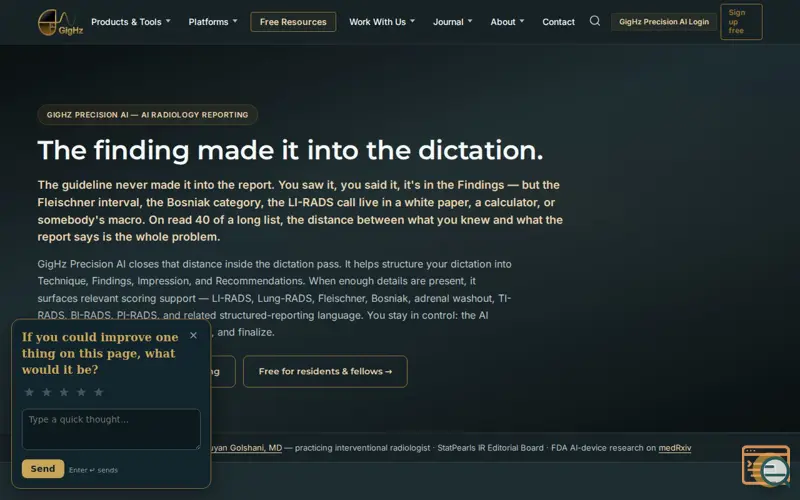Open the About dropdown
Screen dimensions: 800x500
tap(507, 22)
